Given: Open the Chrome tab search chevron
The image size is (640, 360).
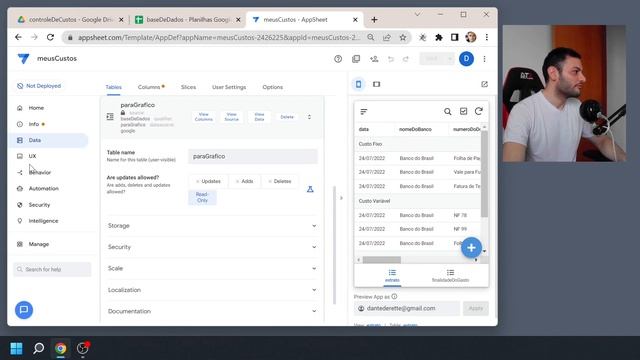Looking at the screenshot, I should (417, 14).
